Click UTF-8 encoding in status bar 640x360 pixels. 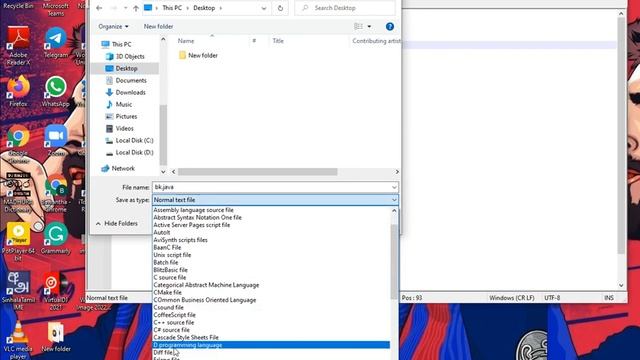coord(552,298)
